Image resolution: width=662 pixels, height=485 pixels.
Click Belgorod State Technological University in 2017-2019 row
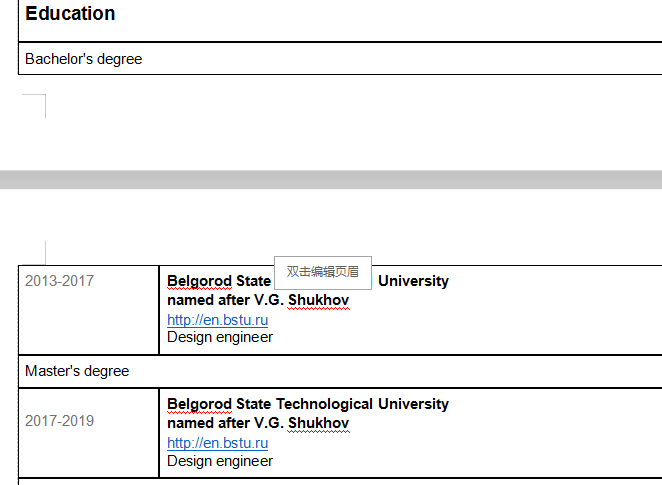(308, 404)
